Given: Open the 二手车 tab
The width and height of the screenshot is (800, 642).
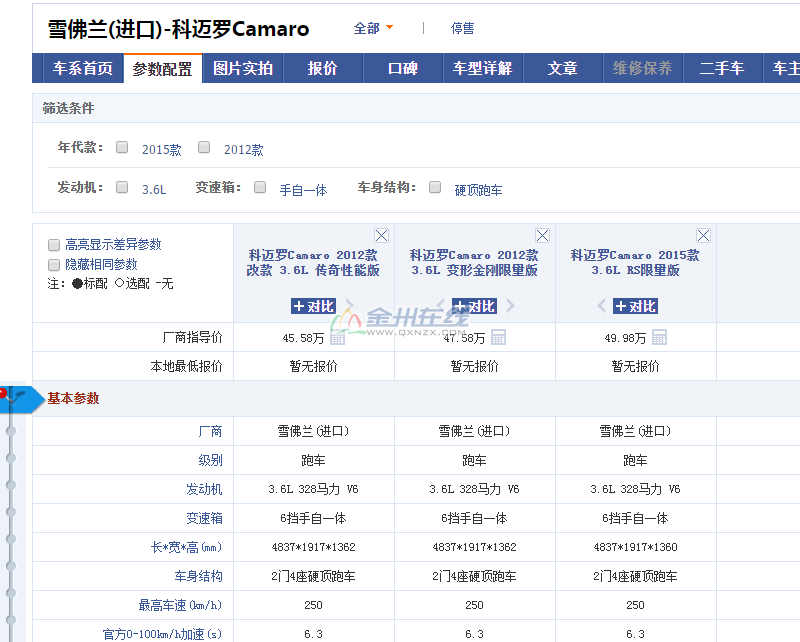Looking at the screenshot, I should point(722,68).
